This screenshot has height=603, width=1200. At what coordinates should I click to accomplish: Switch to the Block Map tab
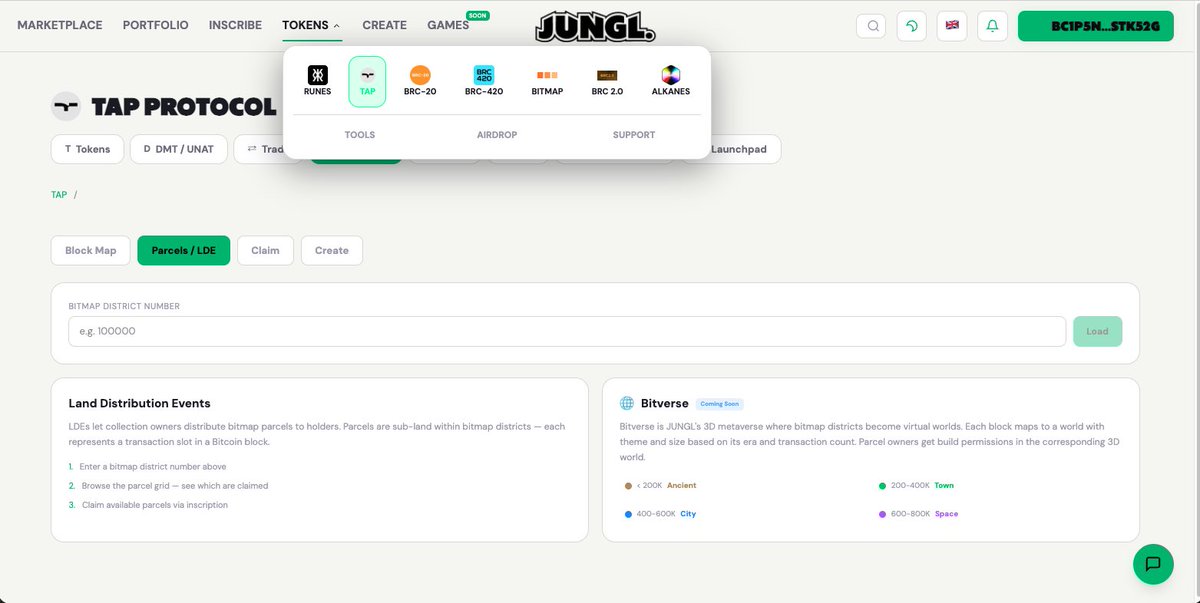91,250
